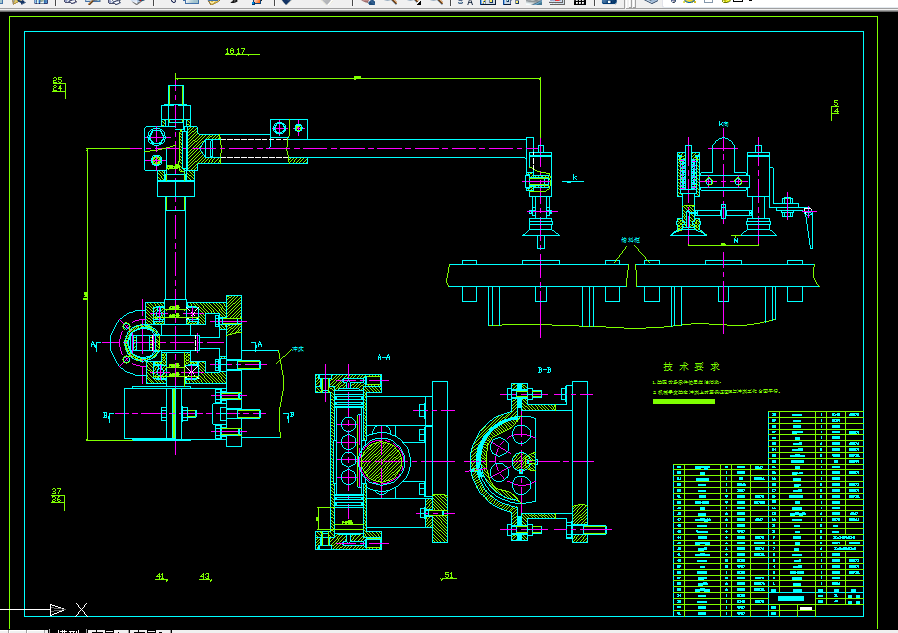Select the "25 24" part number label
This screenshot has height=633, width=898.
tap(57, 84)
